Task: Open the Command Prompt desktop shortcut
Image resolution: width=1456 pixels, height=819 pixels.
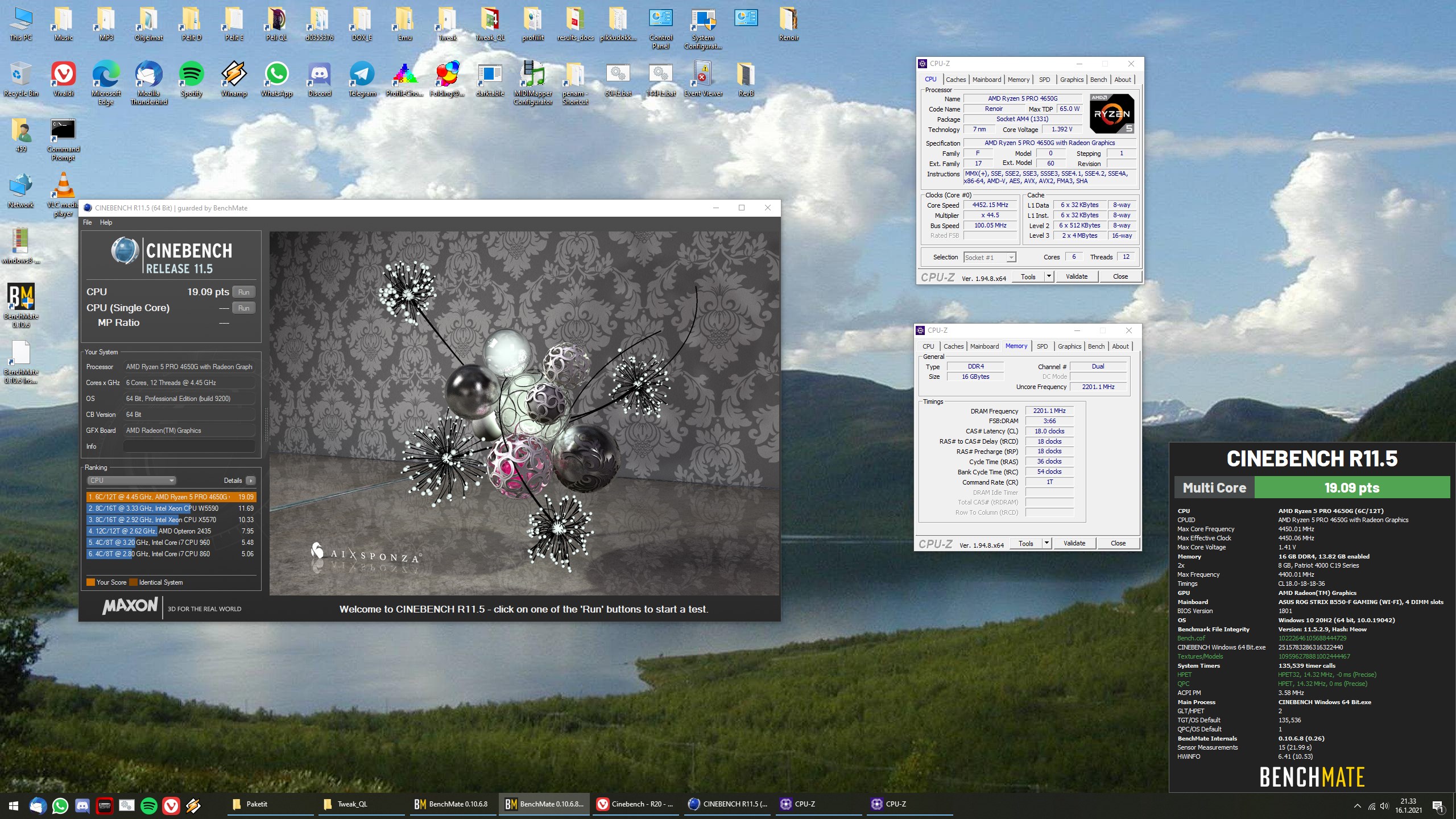Action: tap(63, 139)
